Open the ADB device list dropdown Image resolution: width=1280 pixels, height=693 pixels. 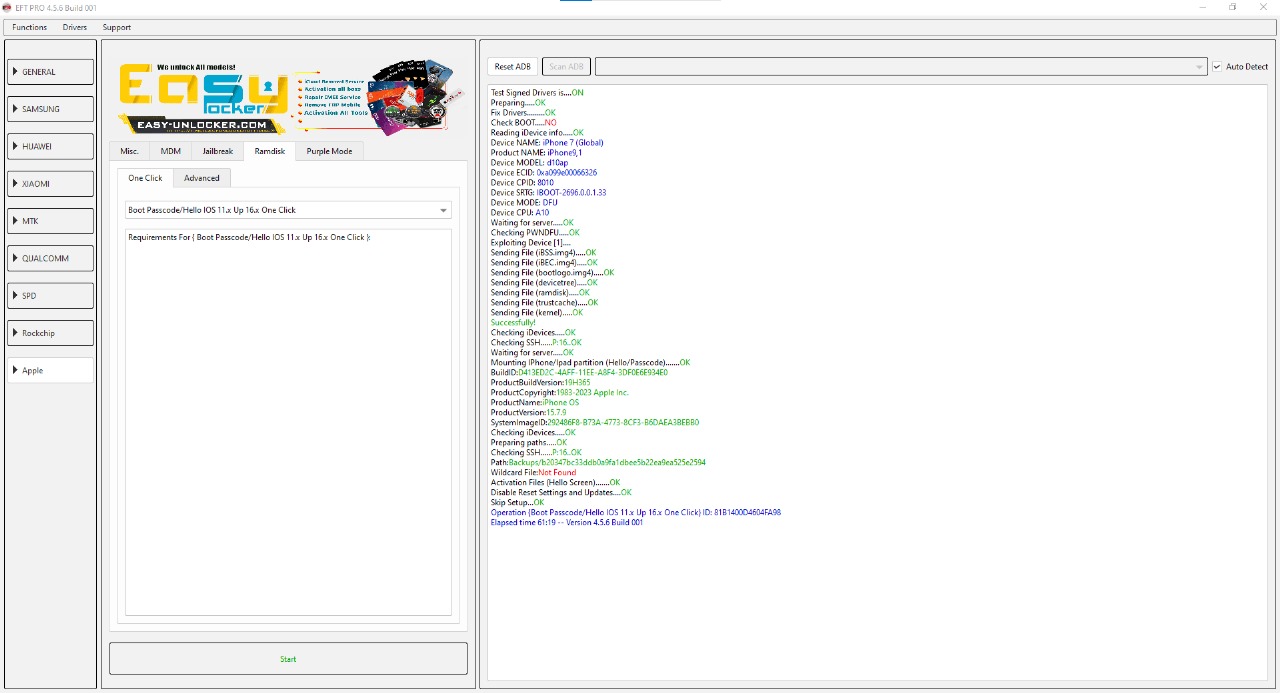click(x=901, y=67)
